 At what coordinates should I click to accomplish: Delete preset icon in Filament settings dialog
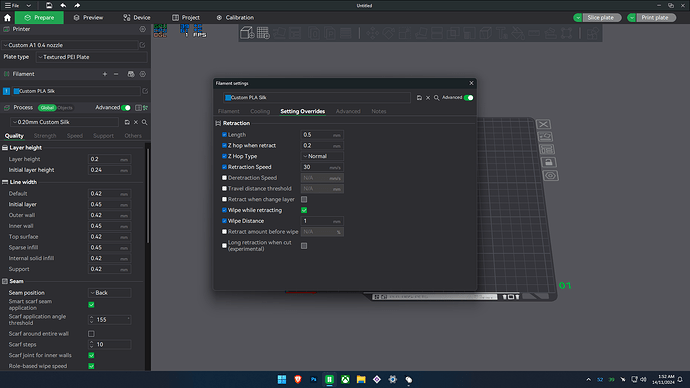click(428, 98)
